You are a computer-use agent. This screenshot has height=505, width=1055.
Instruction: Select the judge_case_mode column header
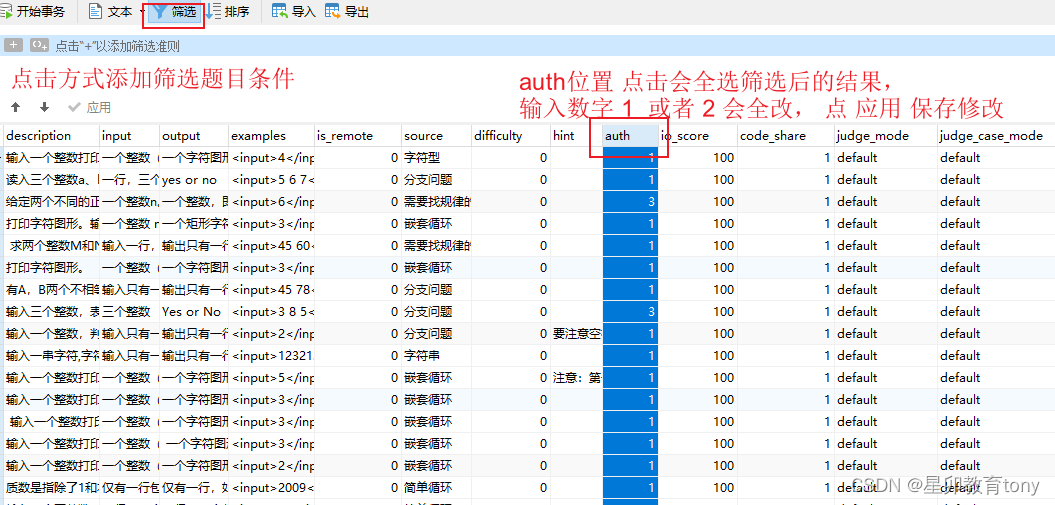point(996,136)
